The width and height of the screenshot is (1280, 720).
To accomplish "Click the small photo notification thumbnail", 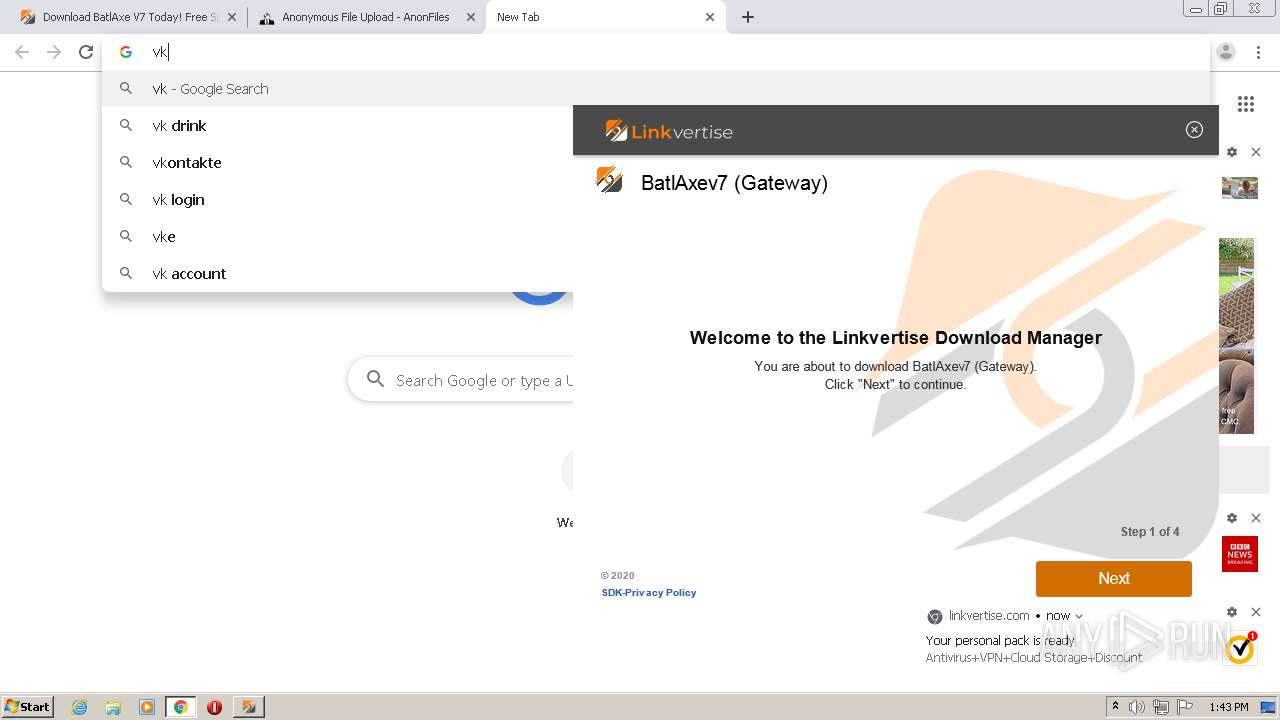I will coord(1240,188).
